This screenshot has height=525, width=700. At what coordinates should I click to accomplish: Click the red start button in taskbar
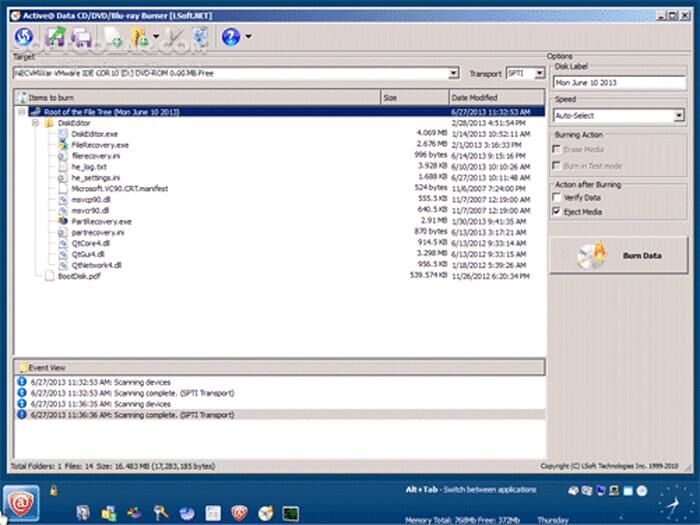point(20,500)
